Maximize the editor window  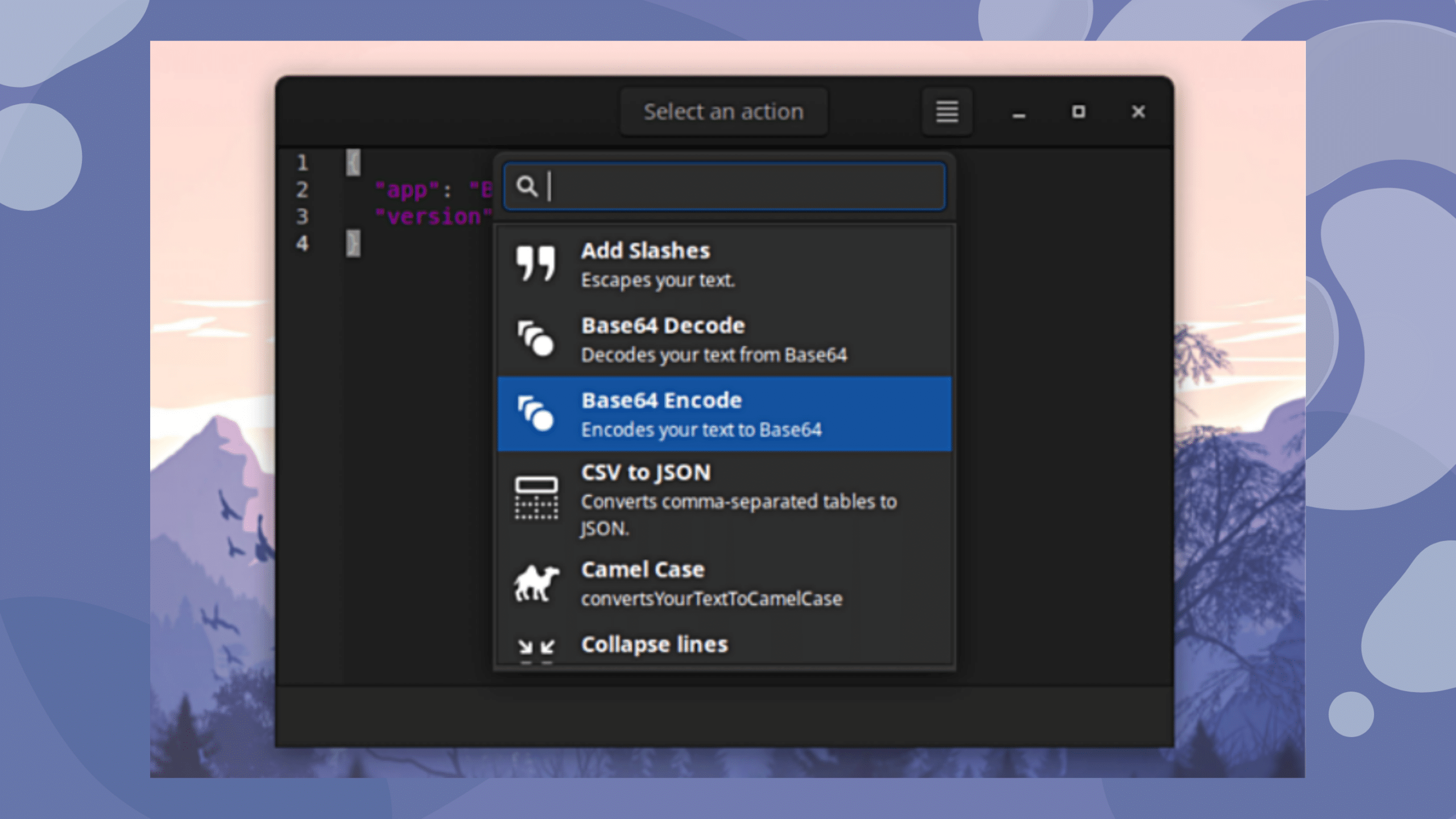[1078, 111]
